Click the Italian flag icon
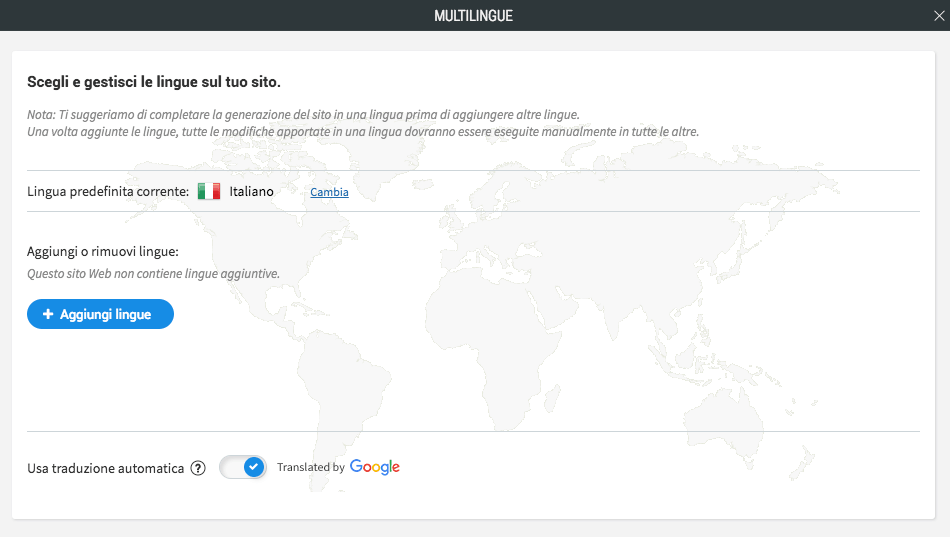Viewport: 950px width, 537px height. click(209, 192)
